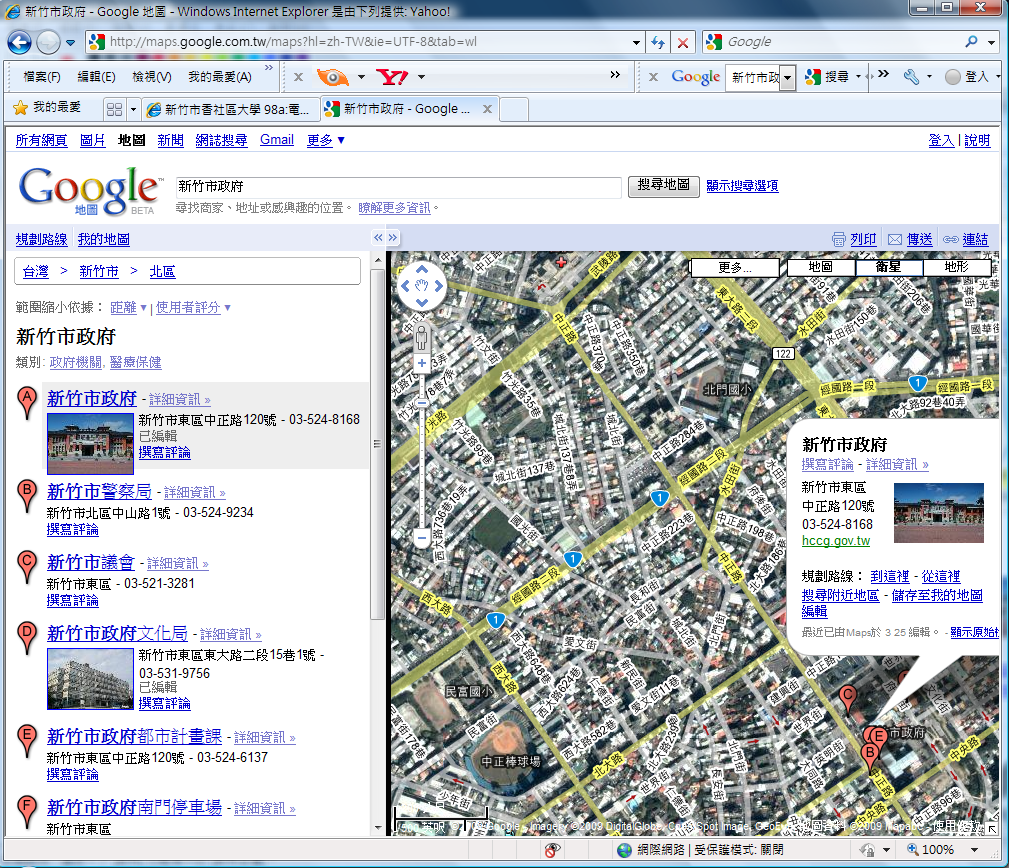The image size is (1009, 868).
Task: Click the map pan right arrow
Action: tap(438, 286)
